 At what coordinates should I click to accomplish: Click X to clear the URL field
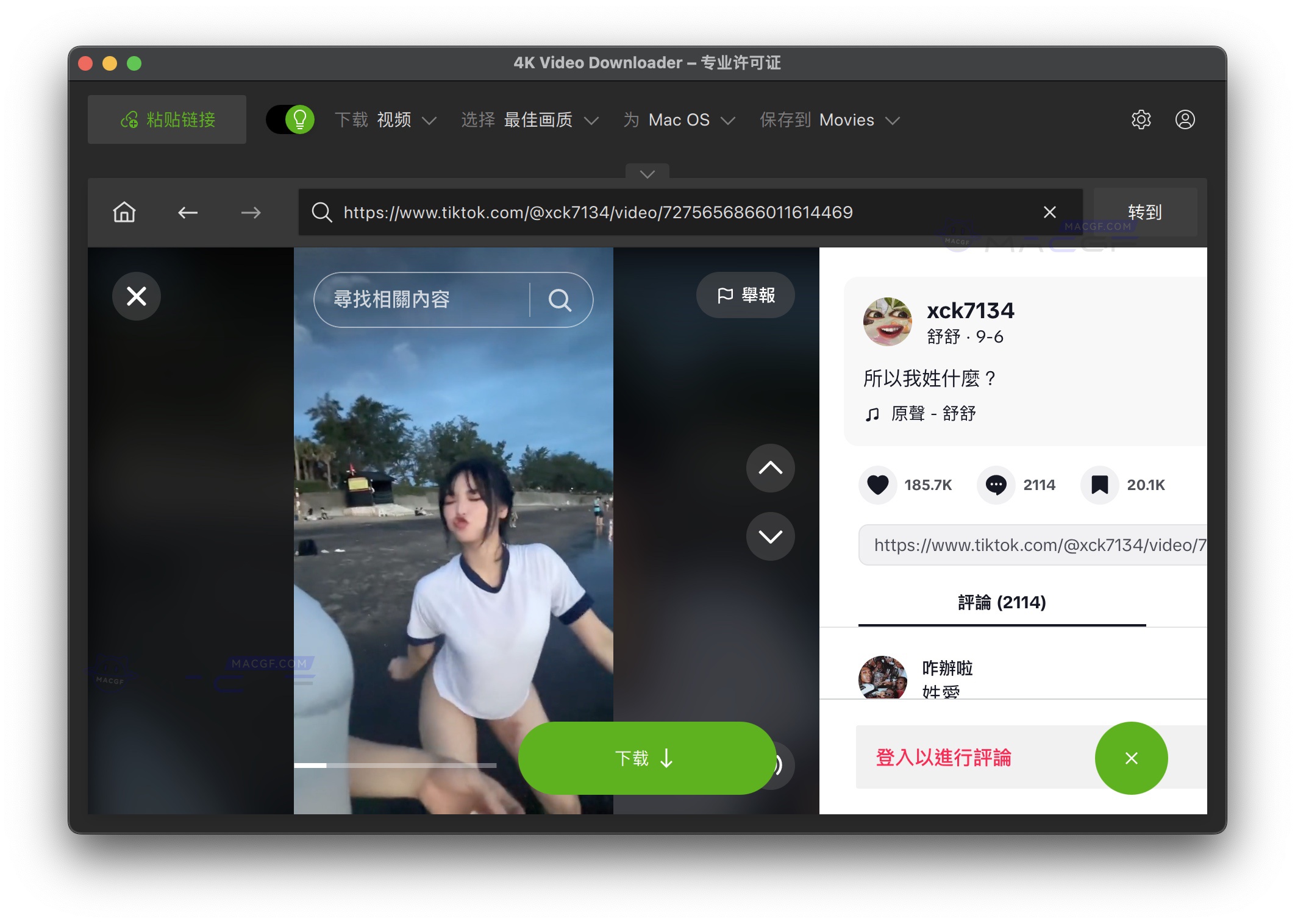click(x=1050, y=212)
